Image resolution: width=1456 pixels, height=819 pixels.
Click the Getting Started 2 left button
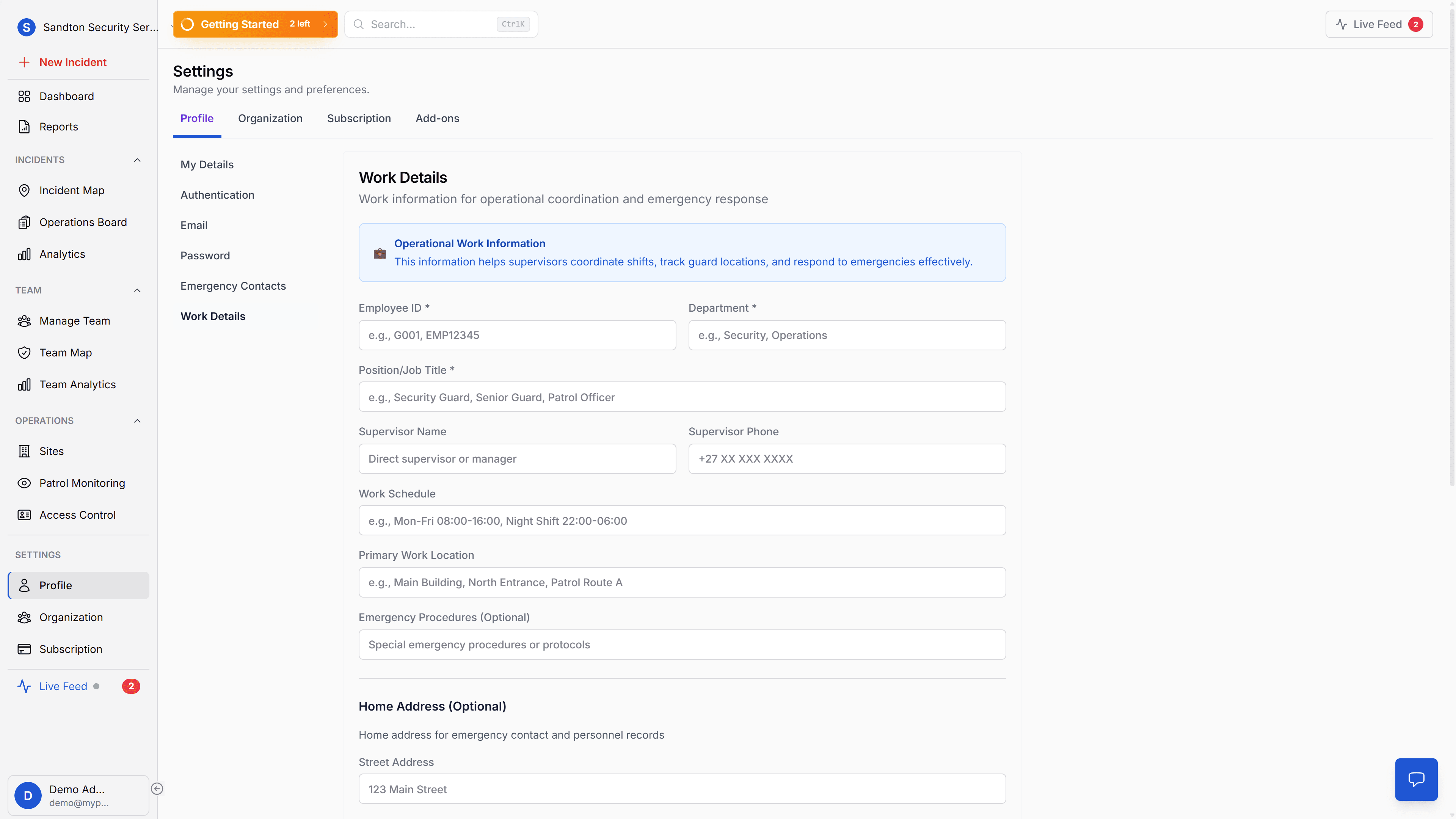pos(256,24)
